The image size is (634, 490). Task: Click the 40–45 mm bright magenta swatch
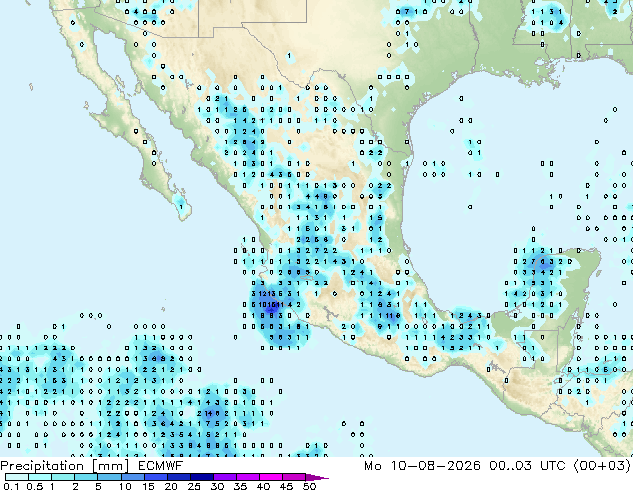pyautogui.click(x=271, y=477)
